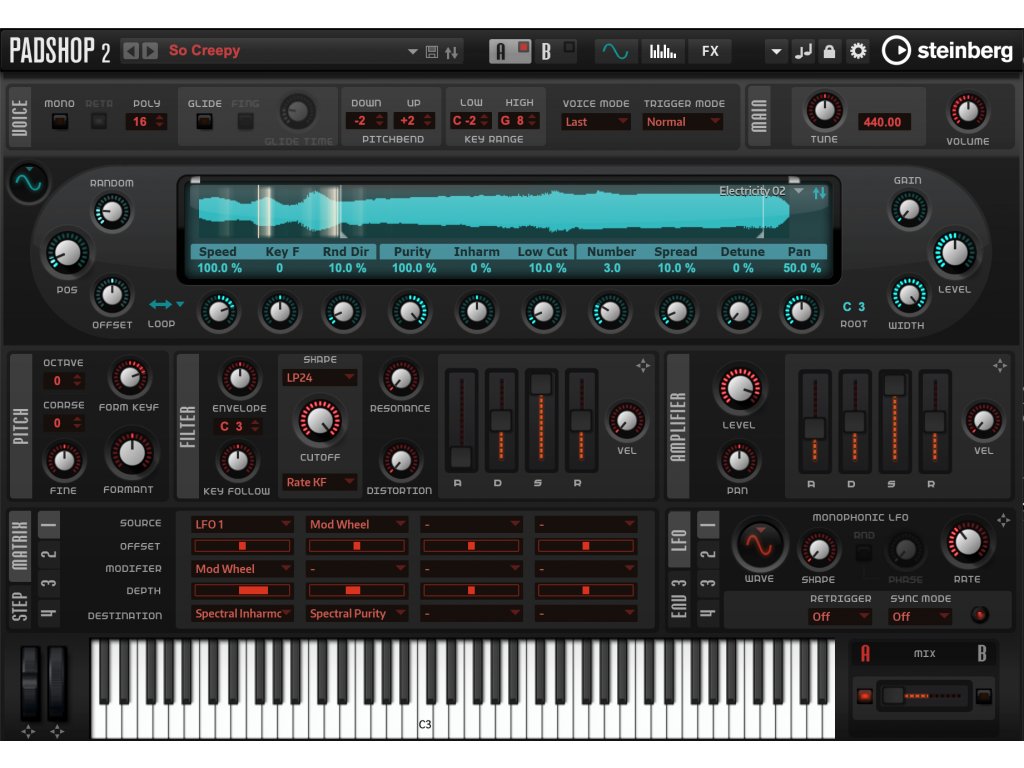This screenshot has height=768, width=1024.
Task: Click the LFO section cross arrows icon
Action: click(1003, 520)
